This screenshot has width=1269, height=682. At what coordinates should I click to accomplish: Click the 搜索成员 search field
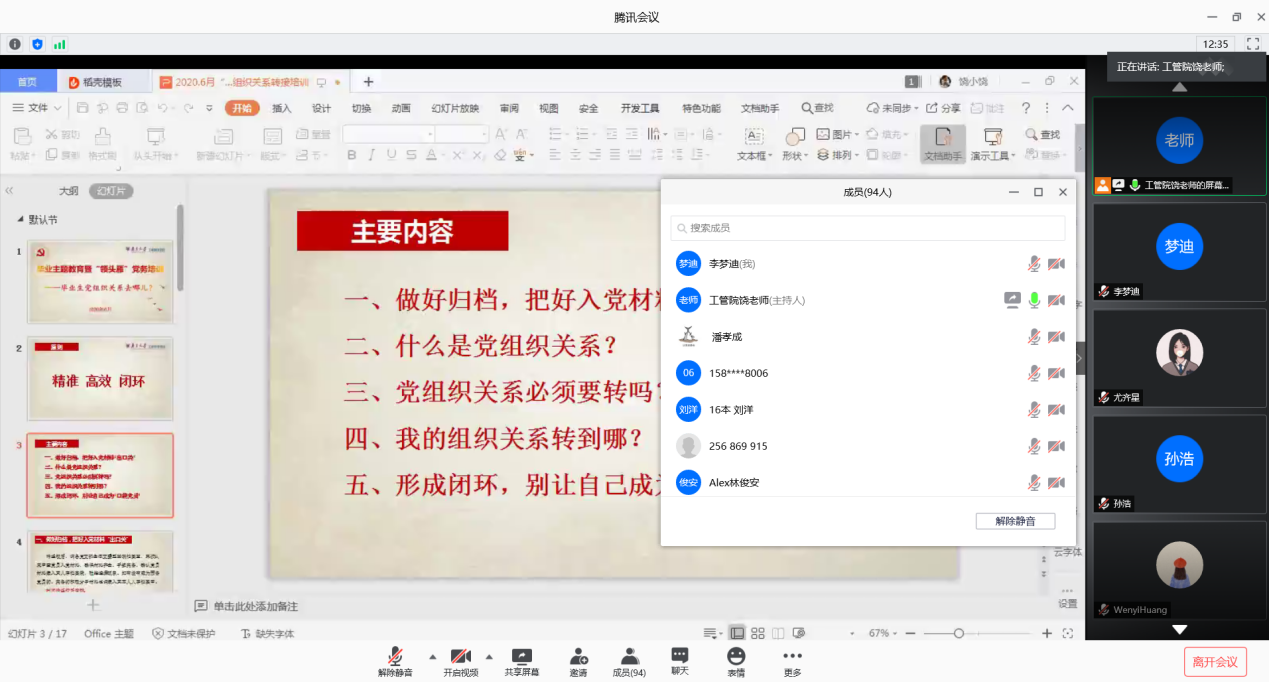867,228
